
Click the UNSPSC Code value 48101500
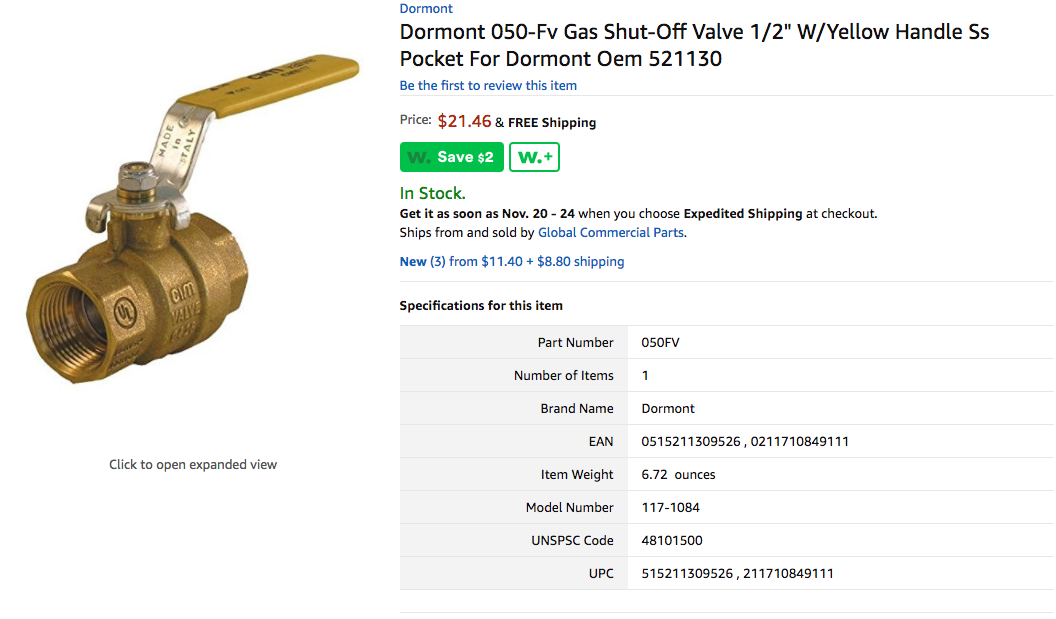[671, 540]
